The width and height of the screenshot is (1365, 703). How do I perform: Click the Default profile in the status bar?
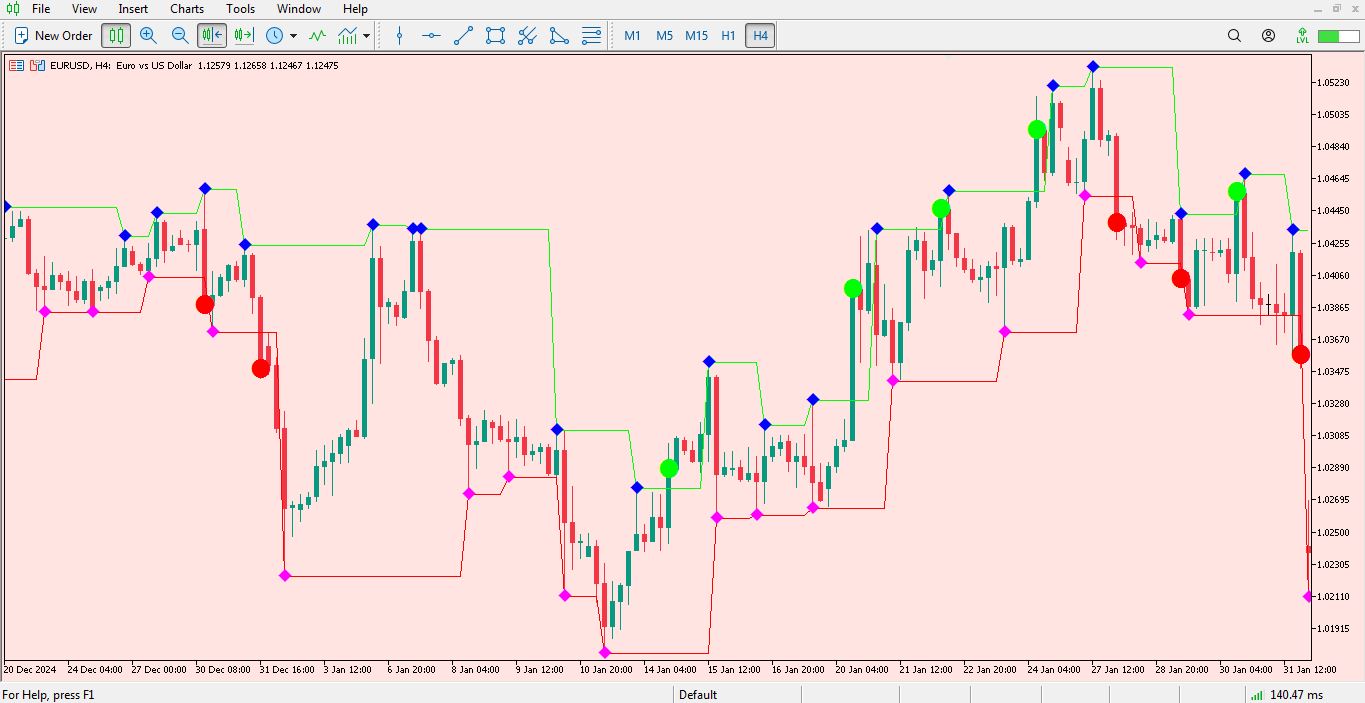(x=697, y=694)
